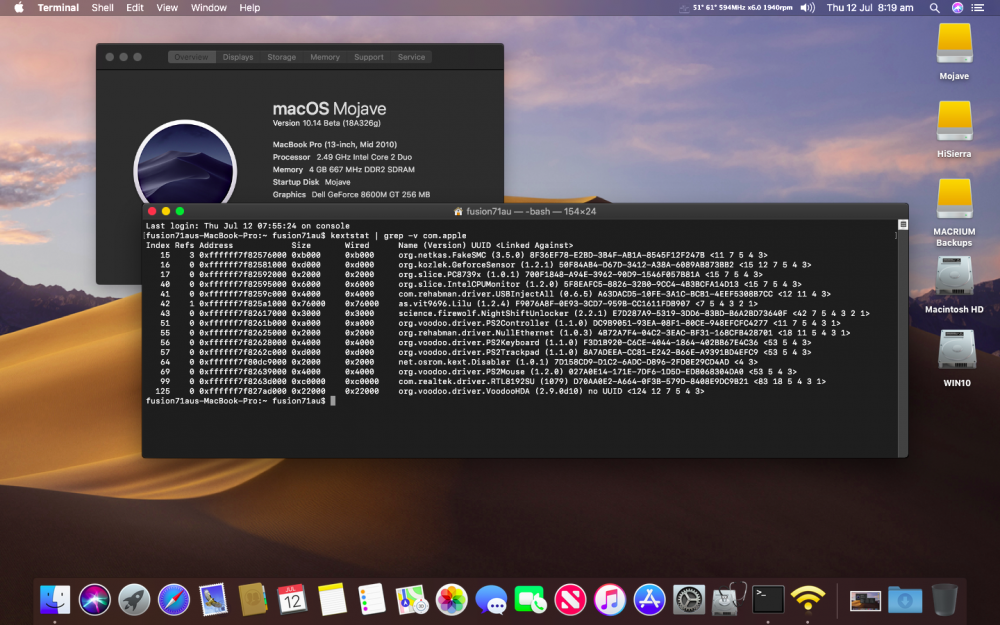The height and width of the screenshot is (625, 1000).
Task: Open Launchpad rocket icon in Dock
Action: pyautogui.click(x=134, y=600)
